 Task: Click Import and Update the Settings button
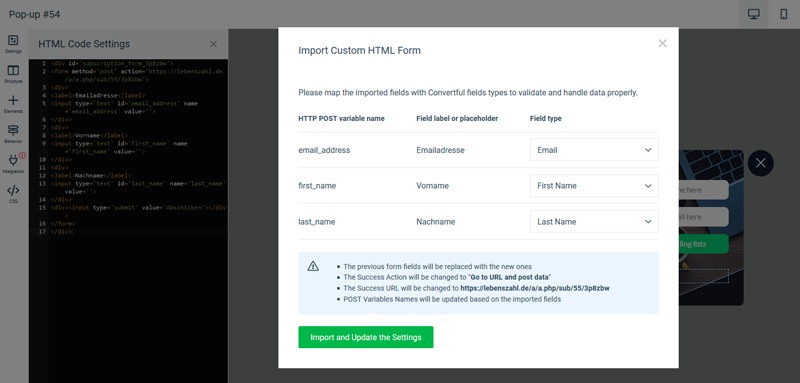click(366, 337)
